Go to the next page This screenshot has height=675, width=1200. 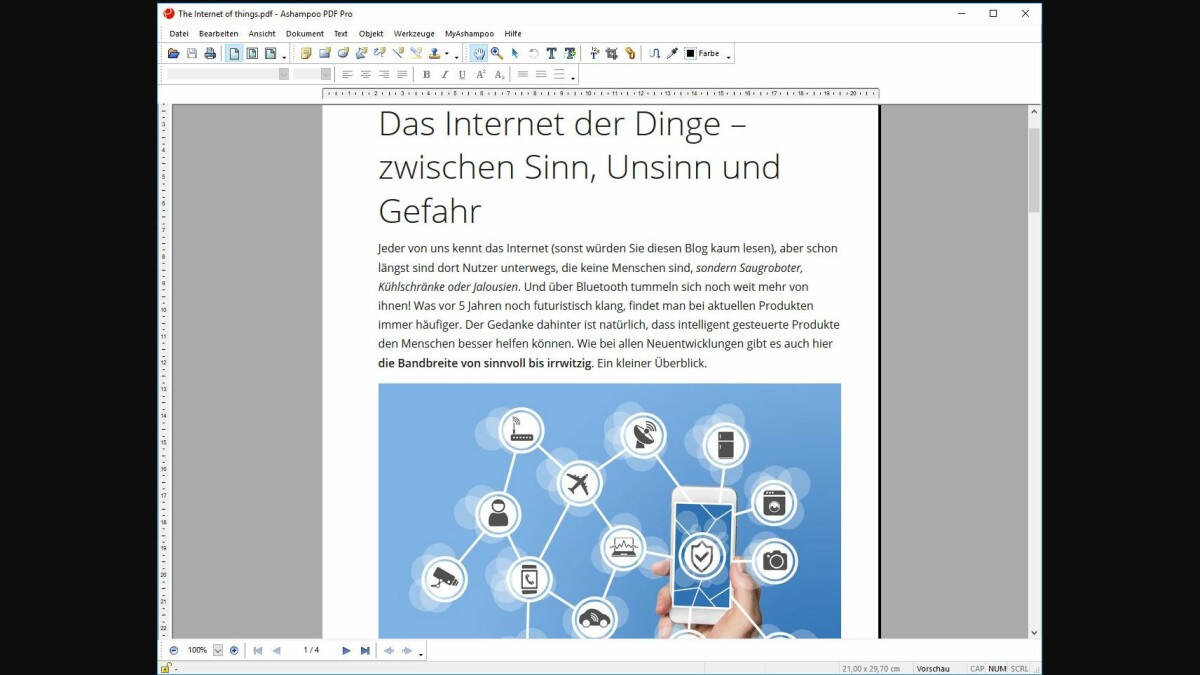coord(346,650)
